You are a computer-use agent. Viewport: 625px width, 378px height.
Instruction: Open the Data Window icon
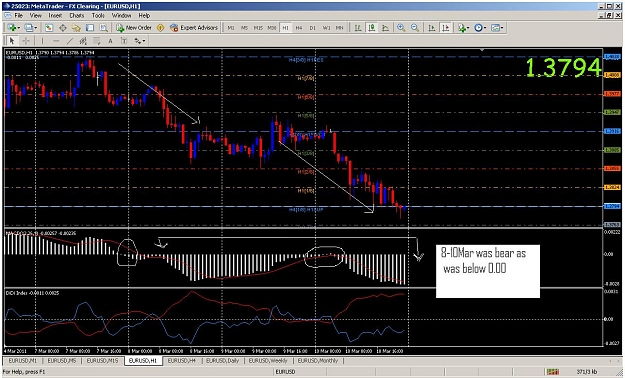(63, 28)
